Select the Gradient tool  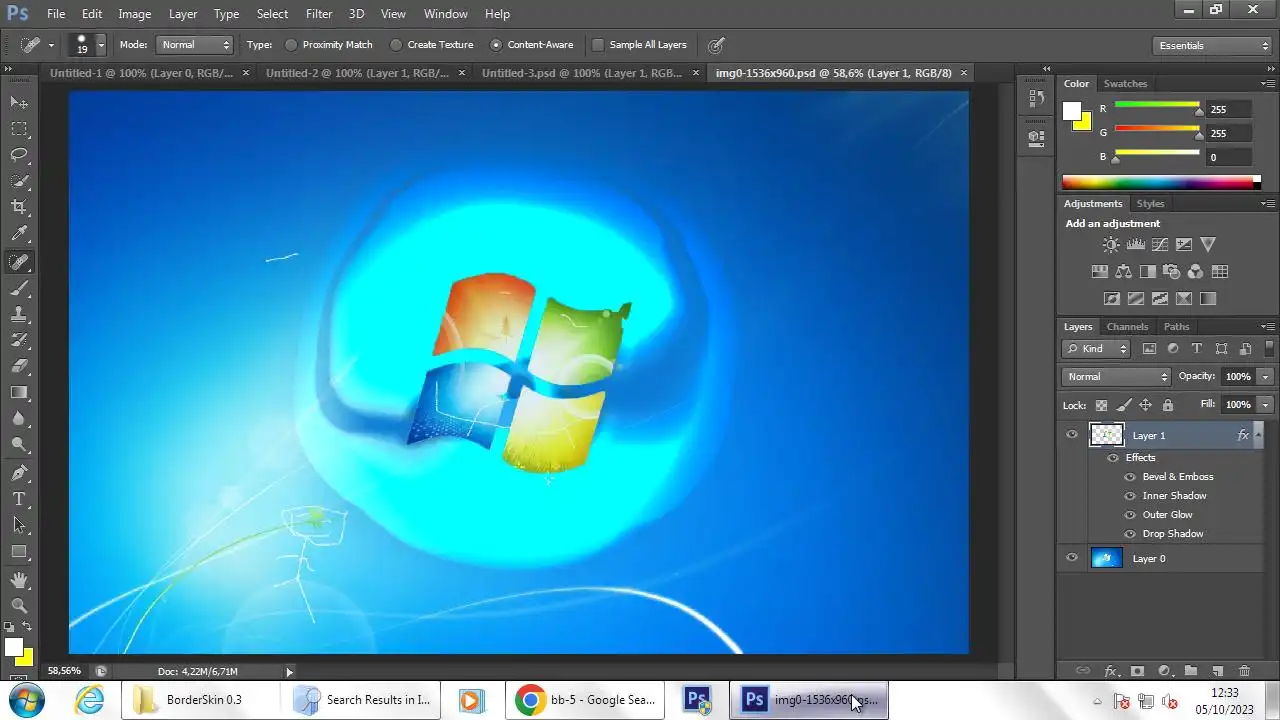pyautogui.click(x=19, y=392)
